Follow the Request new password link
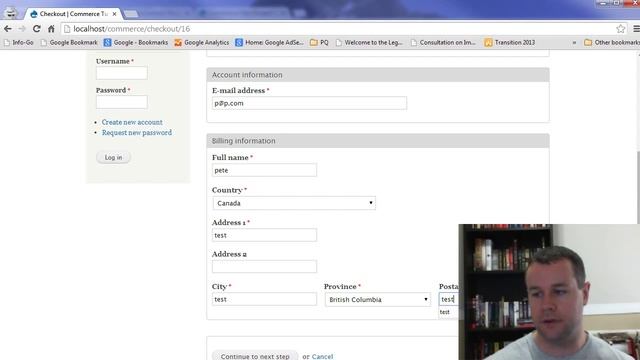 [137, 133]
